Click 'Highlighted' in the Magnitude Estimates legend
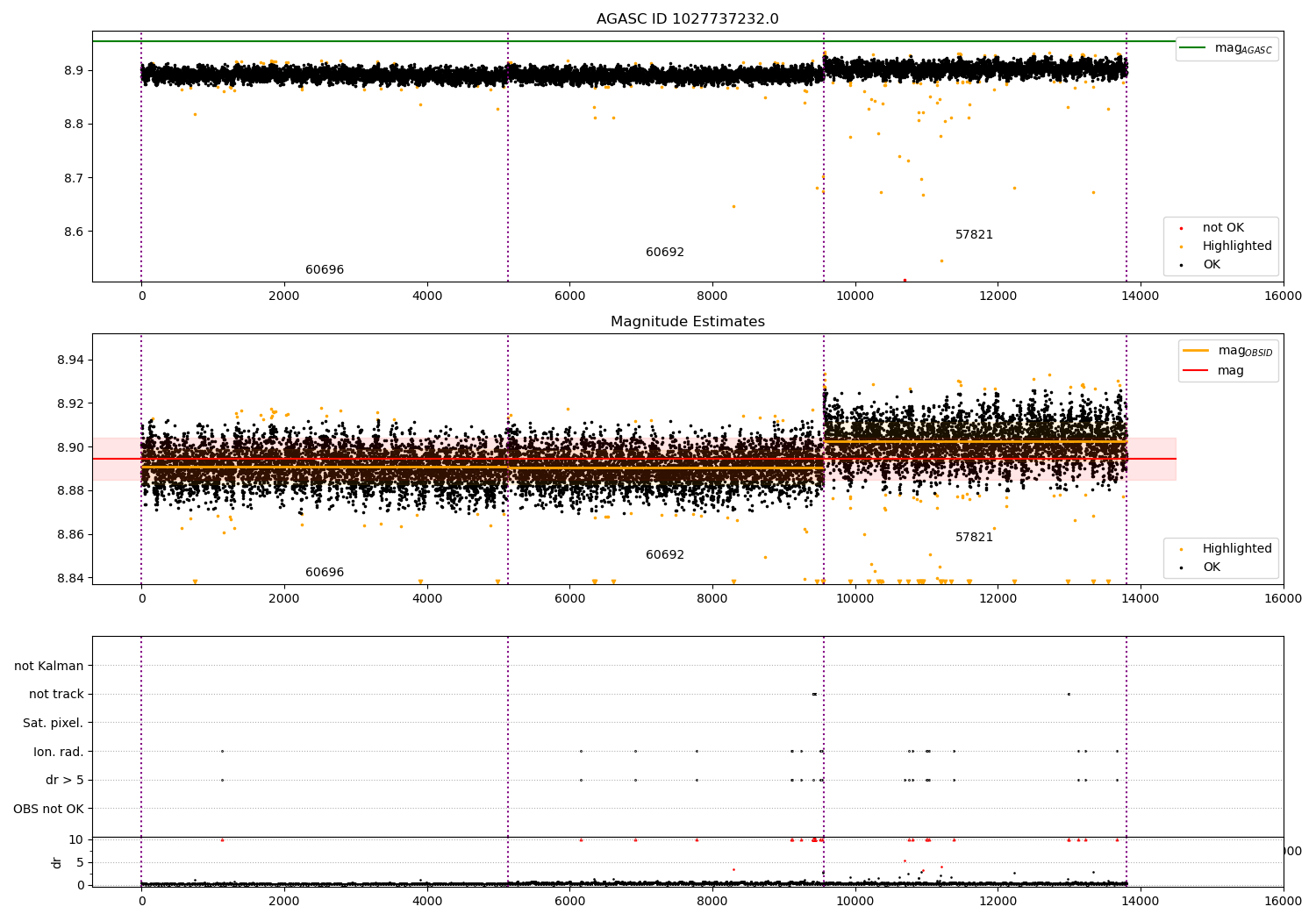1316x921 pixels. tap(1237, 549)
